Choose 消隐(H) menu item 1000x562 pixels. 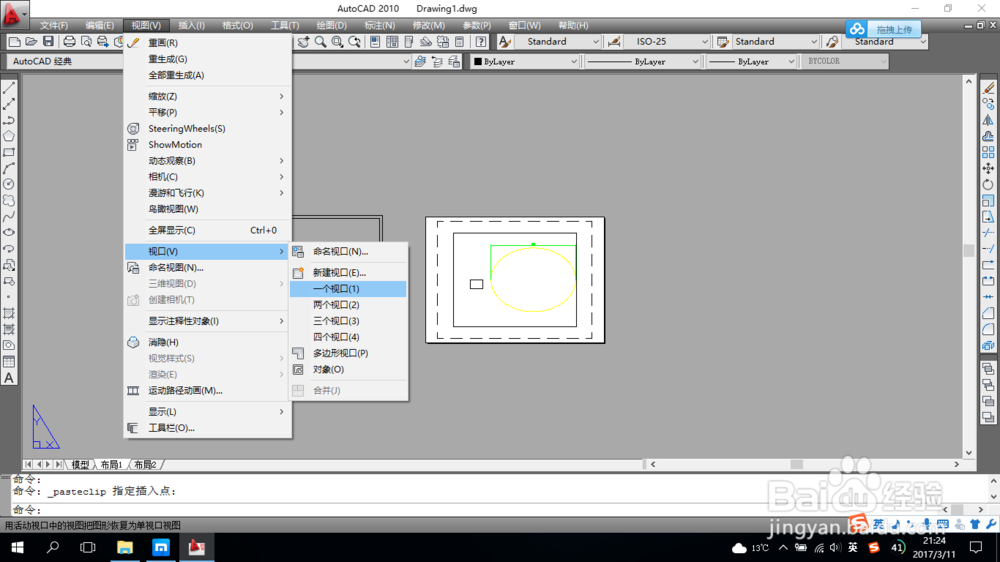click(x=208, y=343)
